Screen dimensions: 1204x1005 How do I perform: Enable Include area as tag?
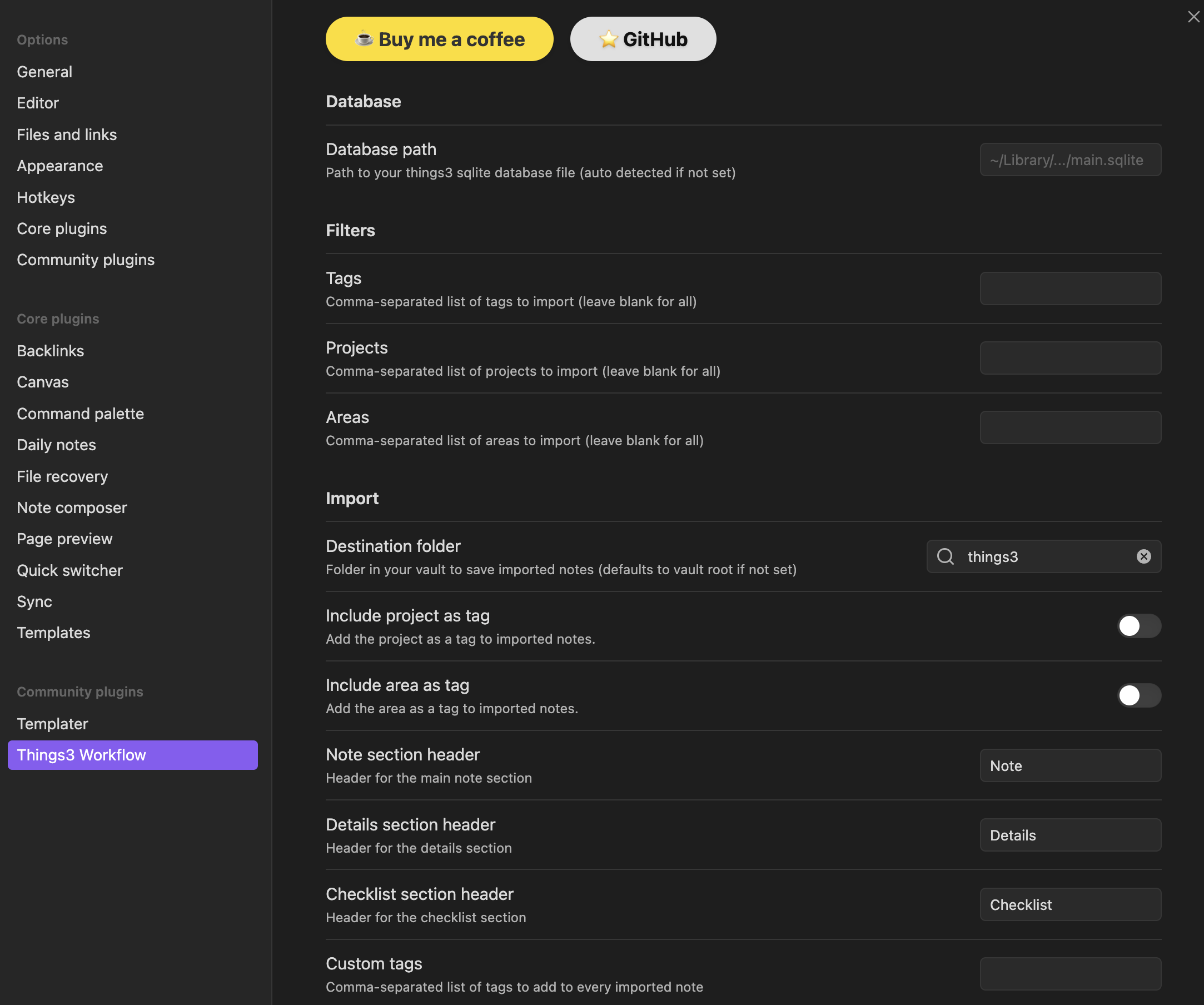[x=1138, y=695]
